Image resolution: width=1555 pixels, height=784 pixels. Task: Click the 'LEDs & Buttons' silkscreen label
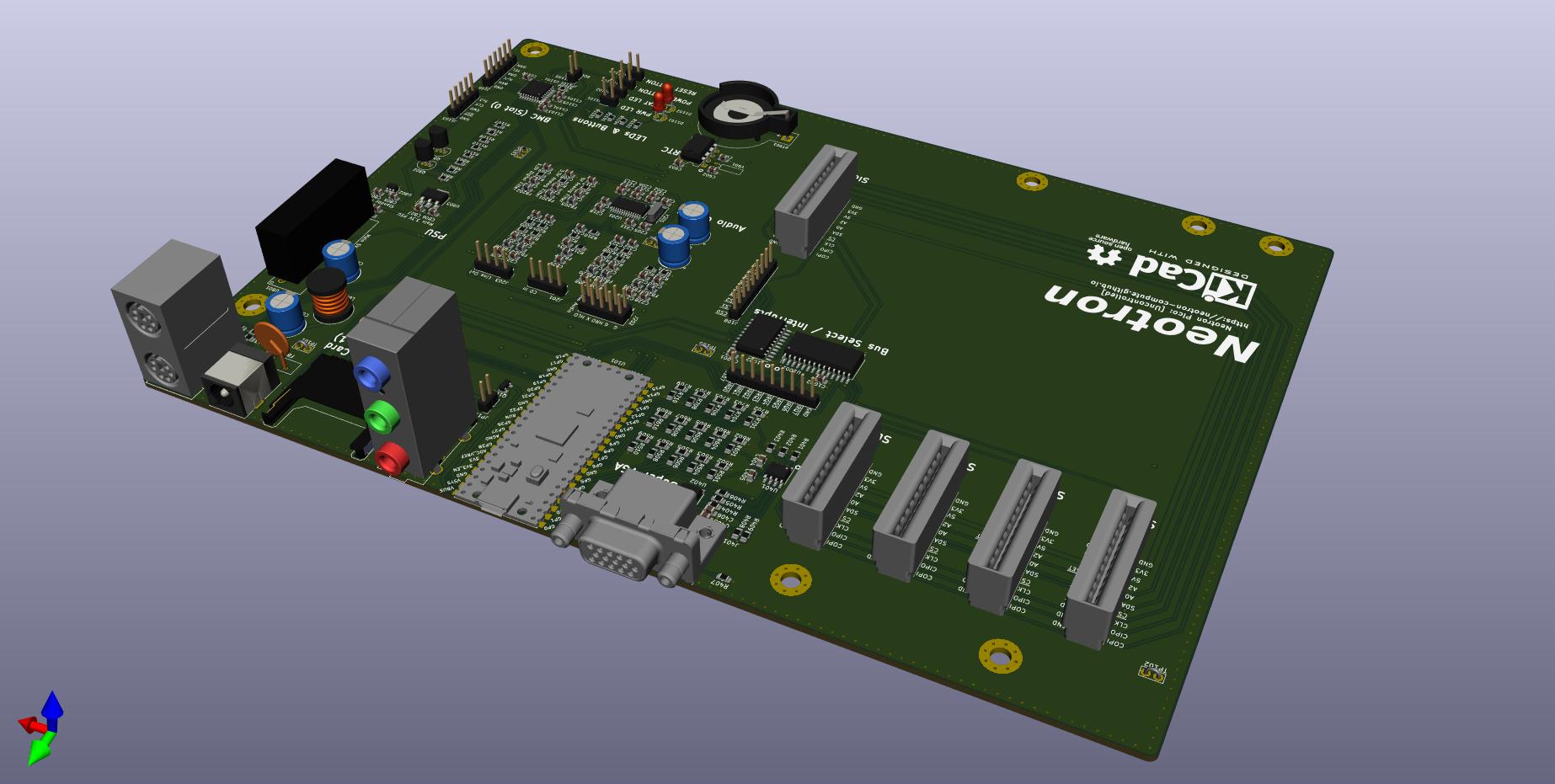[612, 129]
